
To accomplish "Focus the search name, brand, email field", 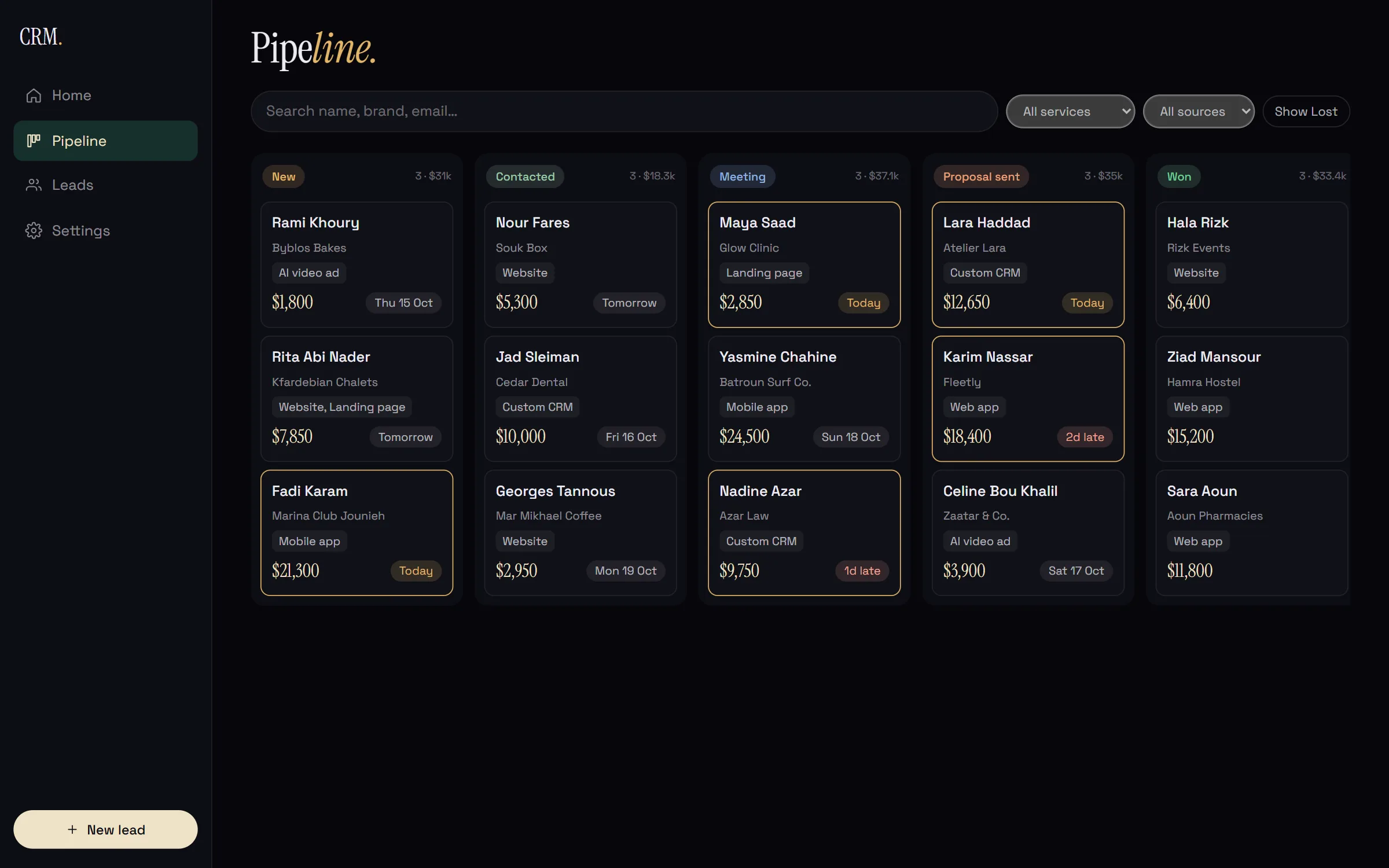I will click(x=624, y=111).
